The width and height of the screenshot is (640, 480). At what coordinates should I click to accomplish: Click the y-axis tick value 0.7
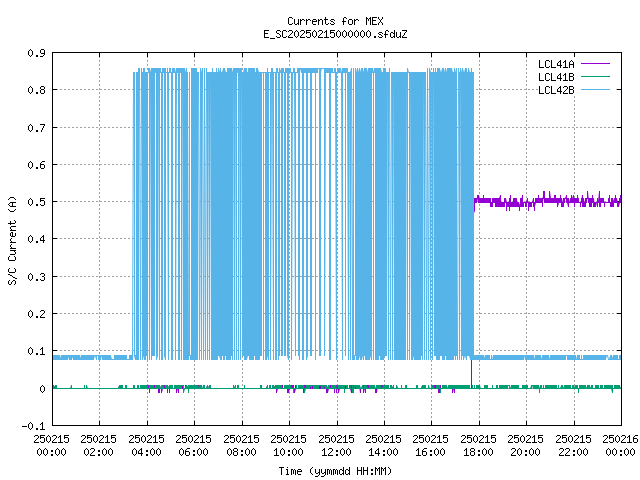(x=36, y=128)
